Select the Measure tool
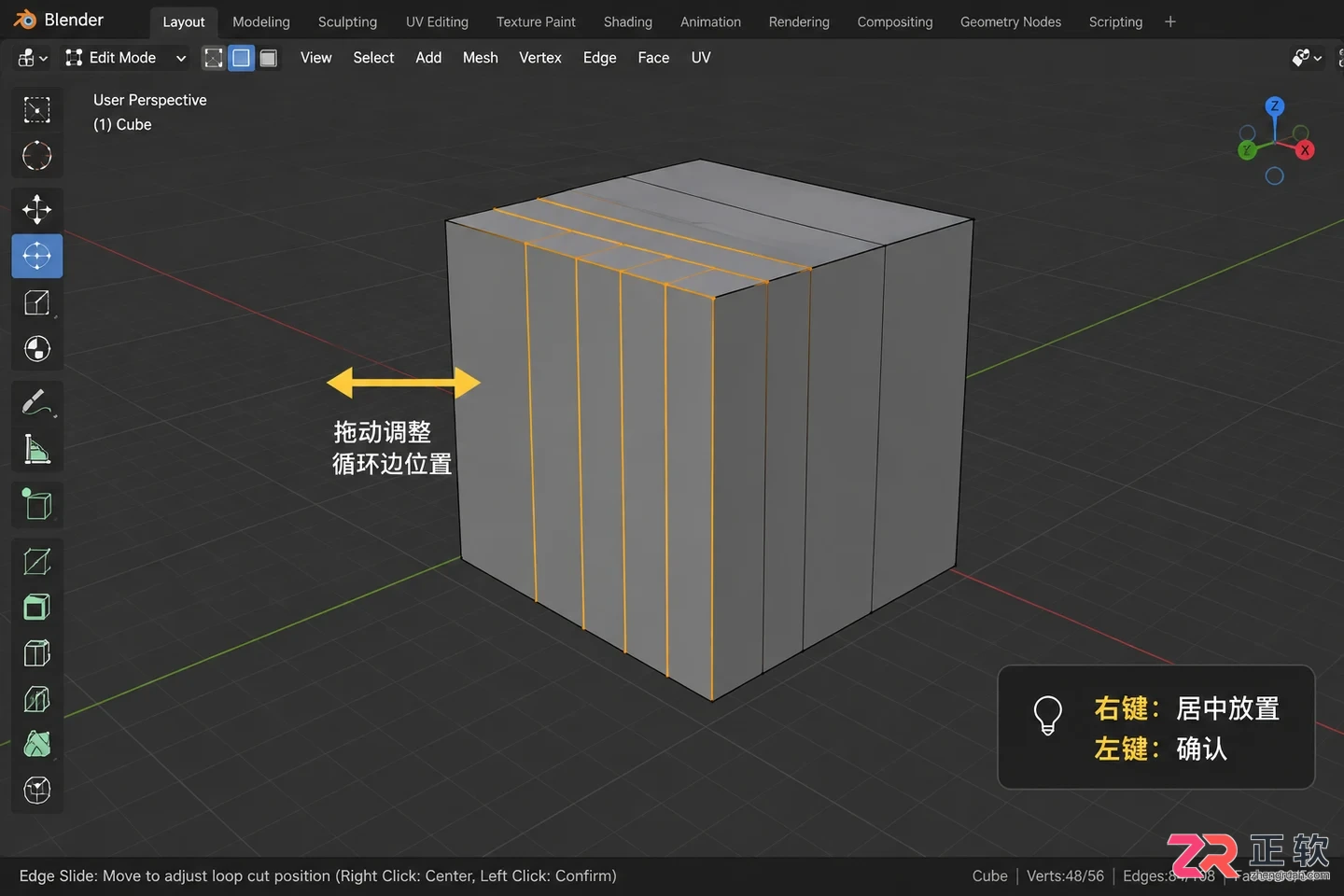The width and height of the screenshot is (1344, 896). pyautogui.click(x=37, y=450)
